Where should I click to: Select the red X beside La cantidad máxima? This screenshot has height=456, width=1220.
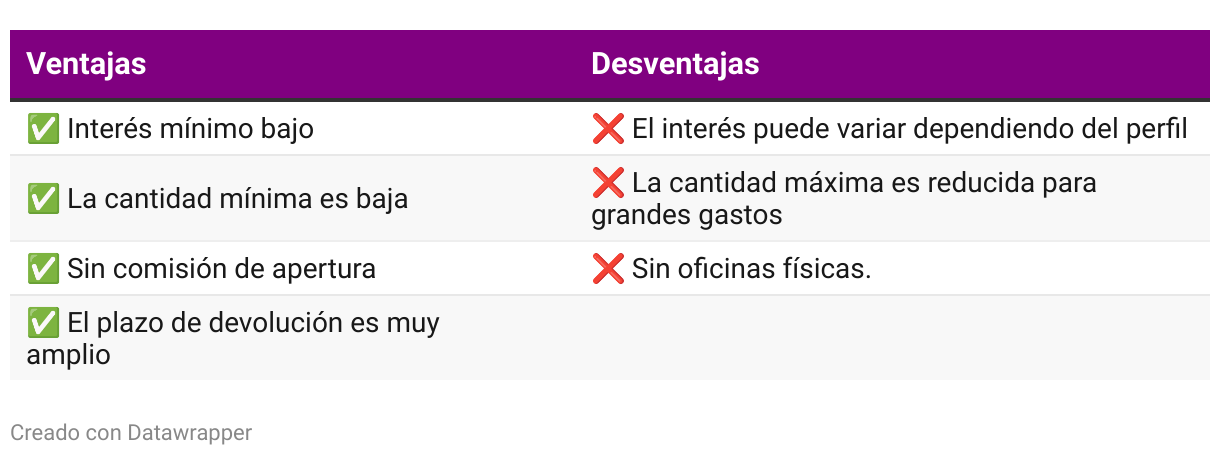click(608, 183)
